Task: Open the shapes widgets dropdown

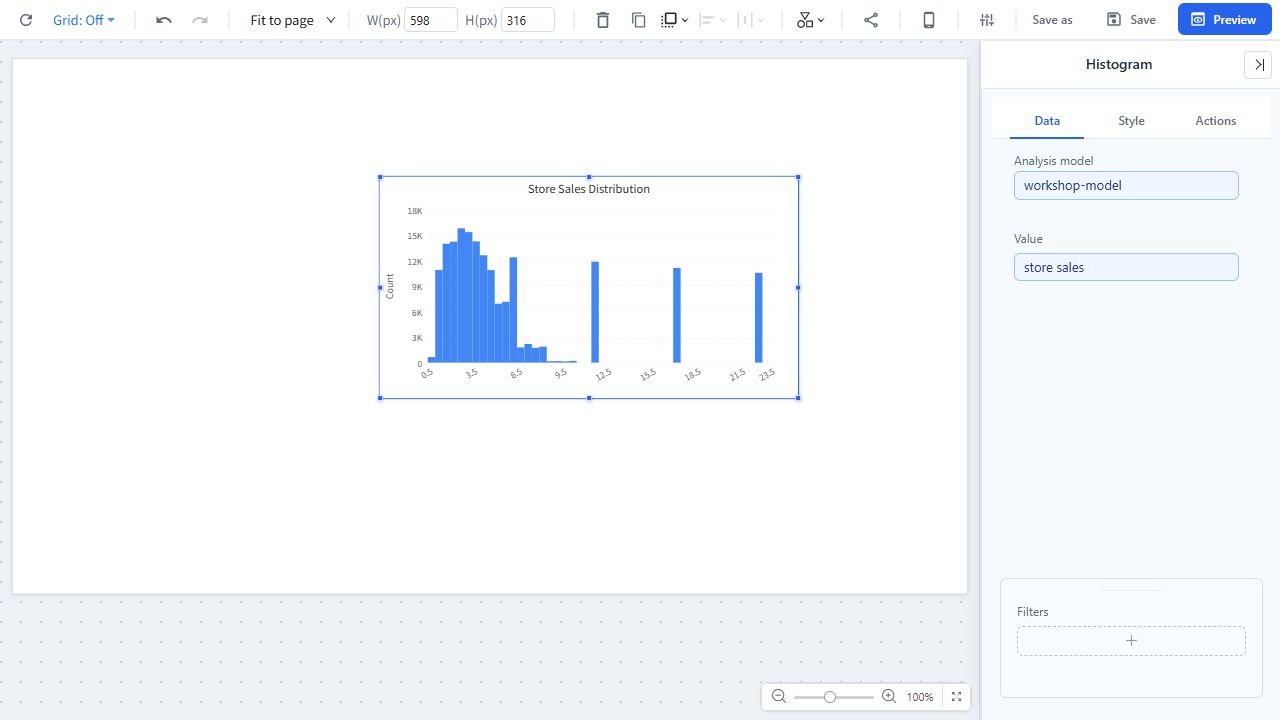Action: click(811, 20)
